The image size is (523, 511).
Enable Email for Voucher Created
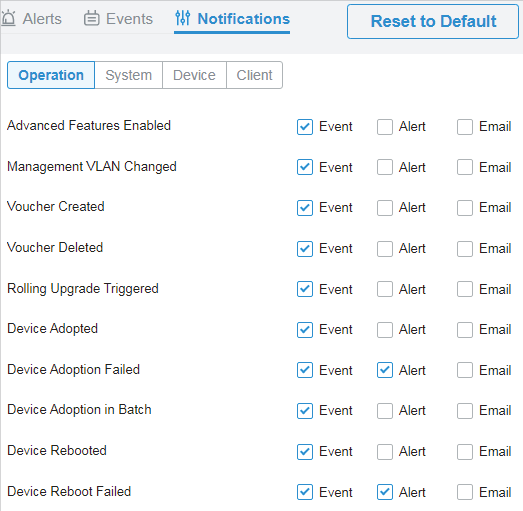(465, 208)
